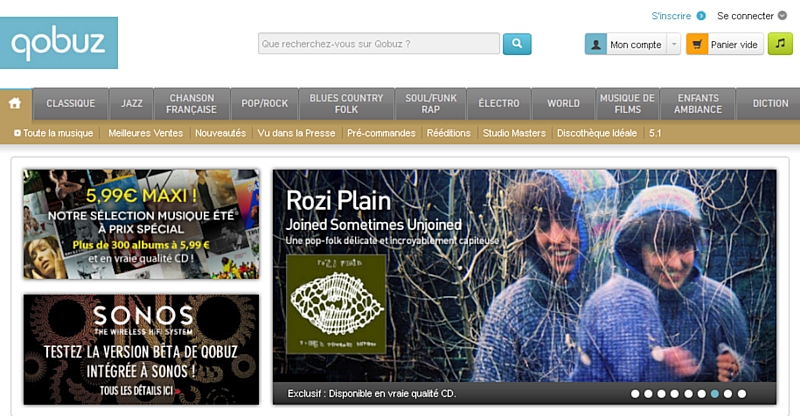View the Panier vide cart button
This screenshot has width=800, height=416.
pyautogui.click(x=724, y=44)
